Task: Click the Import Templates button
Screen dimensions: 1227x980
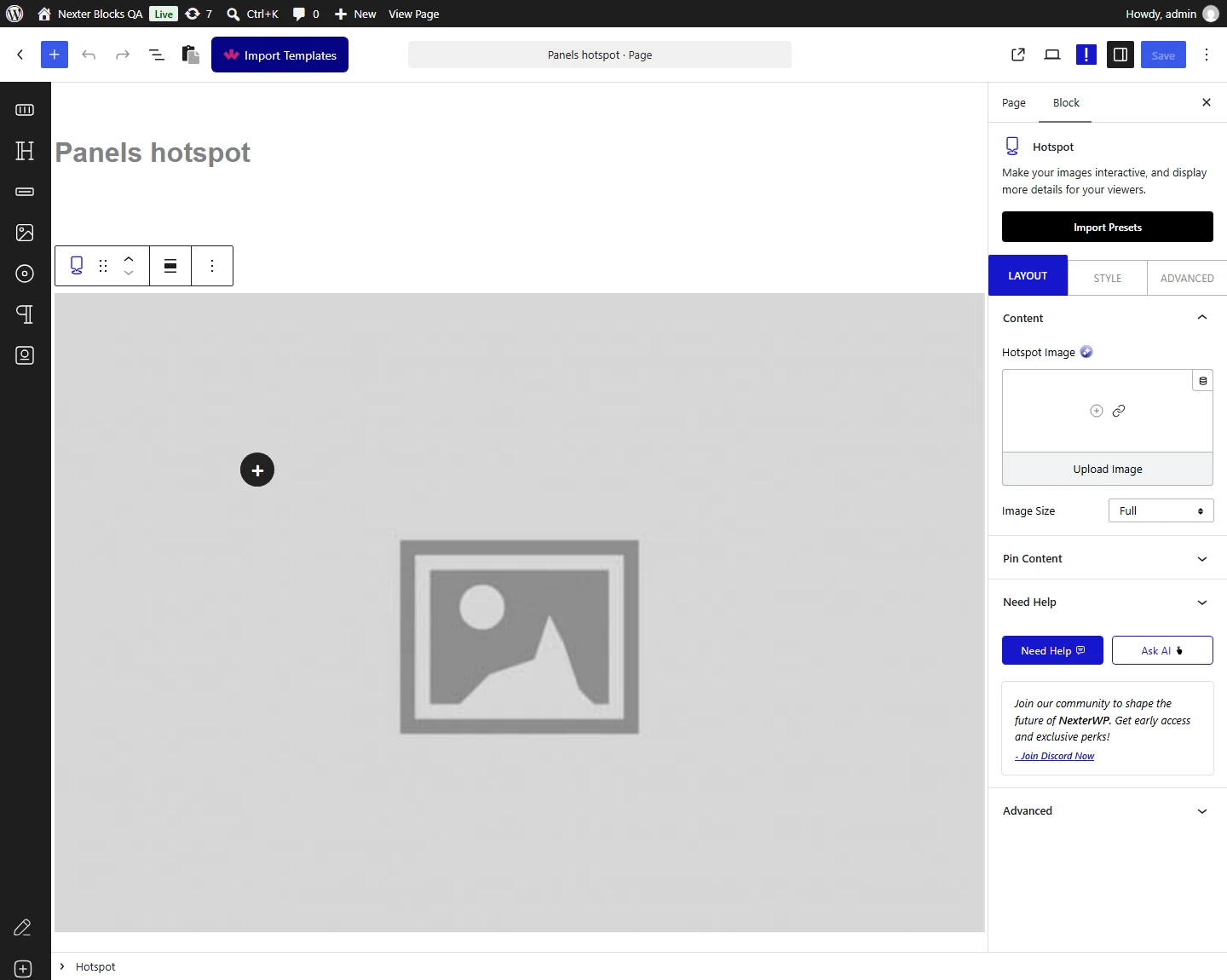Action: pos(279,55)
